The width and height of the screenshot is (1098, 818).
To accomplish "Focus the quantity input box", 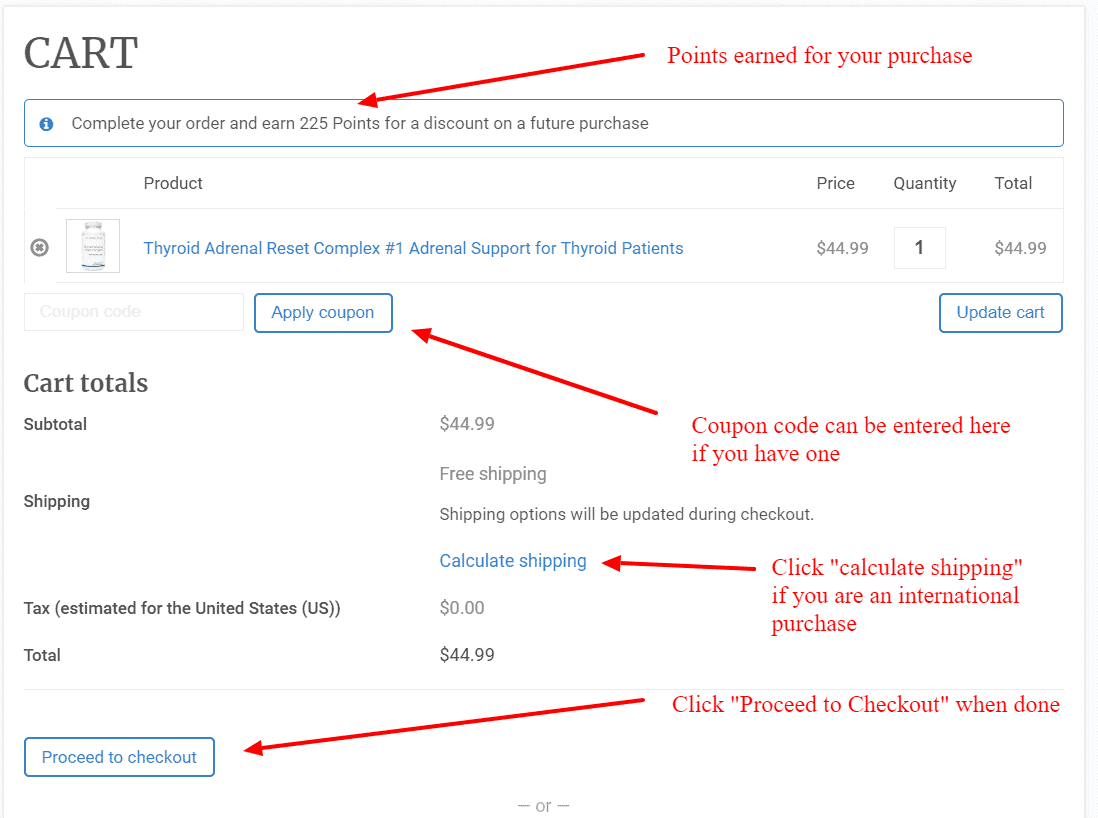I will click(919, 248).
